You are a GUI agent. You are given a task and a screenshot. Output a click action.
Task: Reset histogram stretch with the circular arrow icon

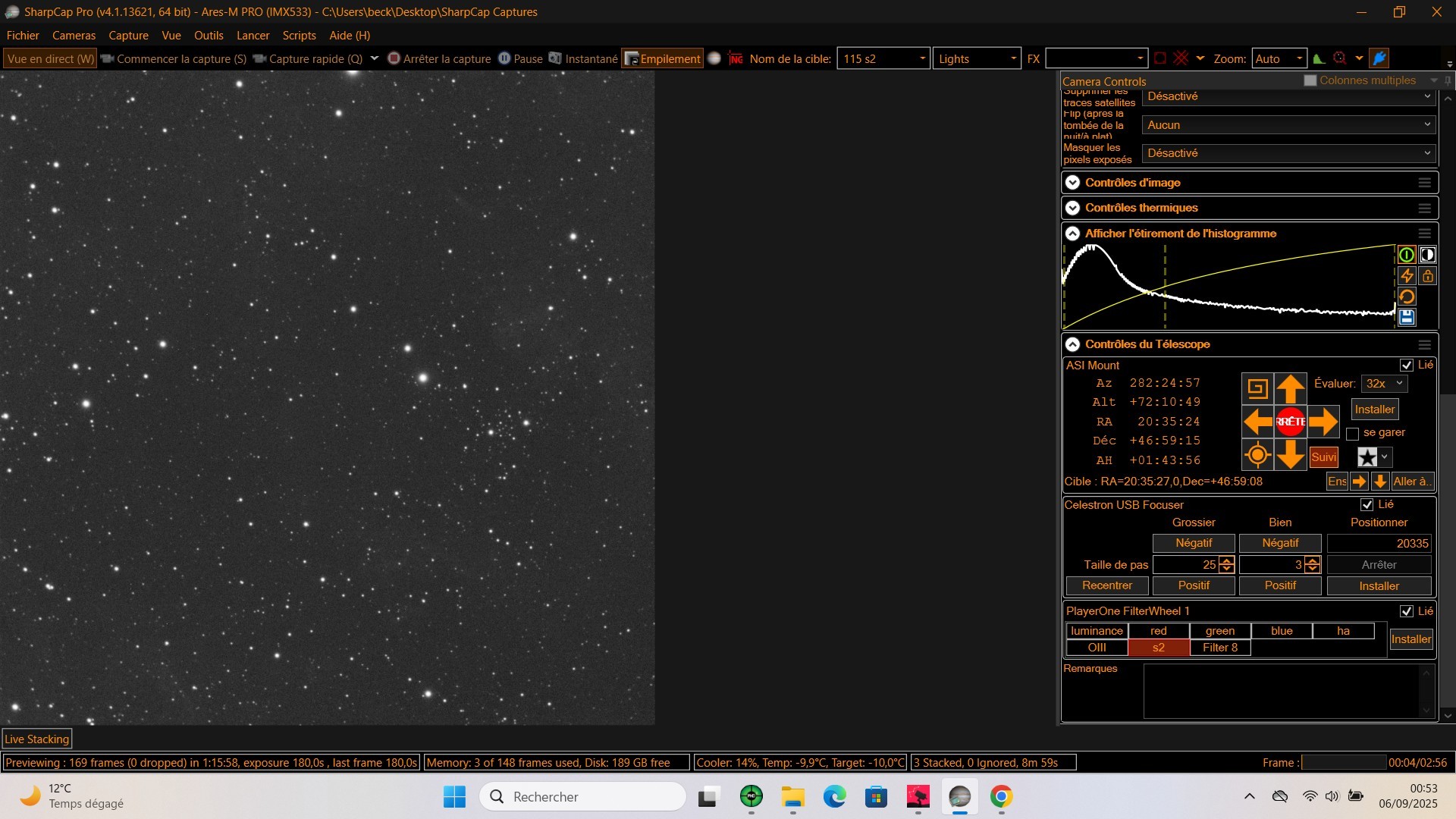click(1407, 297)
